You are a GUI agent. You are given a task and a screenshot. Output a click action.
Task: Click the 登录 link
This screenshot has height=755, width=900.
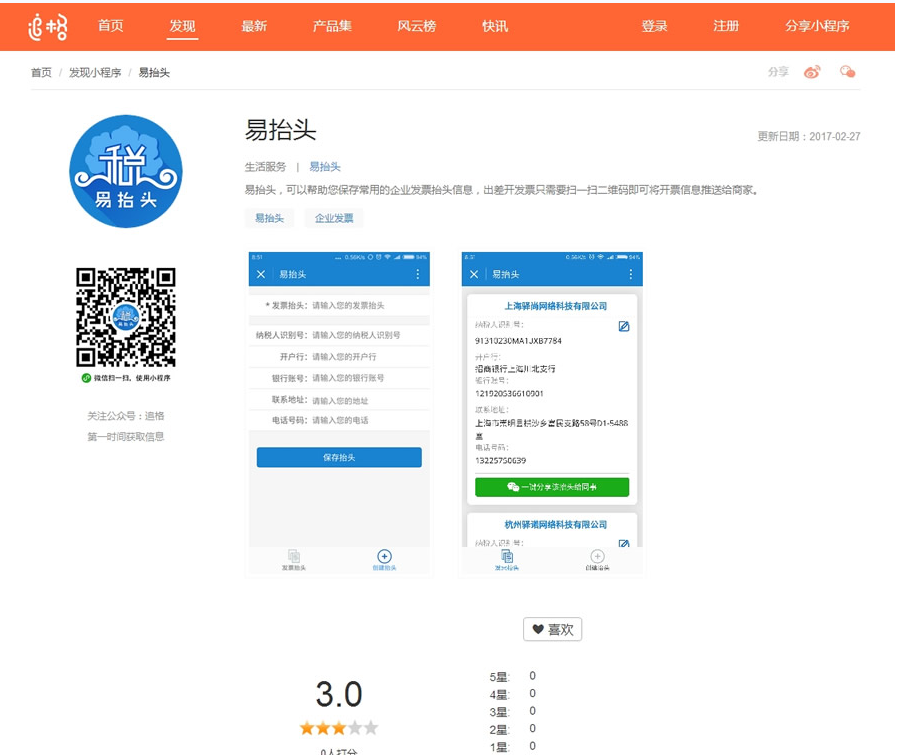(654, 26)
